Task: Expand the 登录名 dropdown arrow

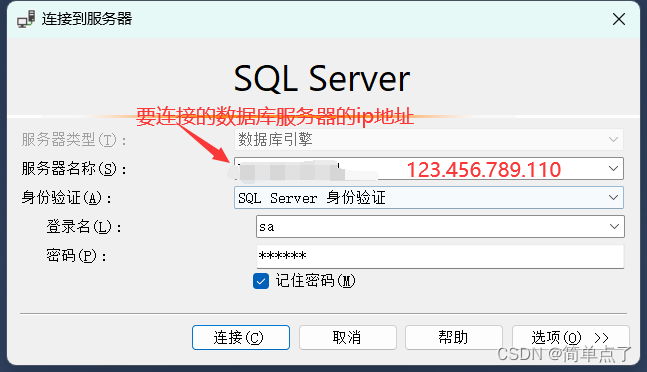Action: (614, 226)
